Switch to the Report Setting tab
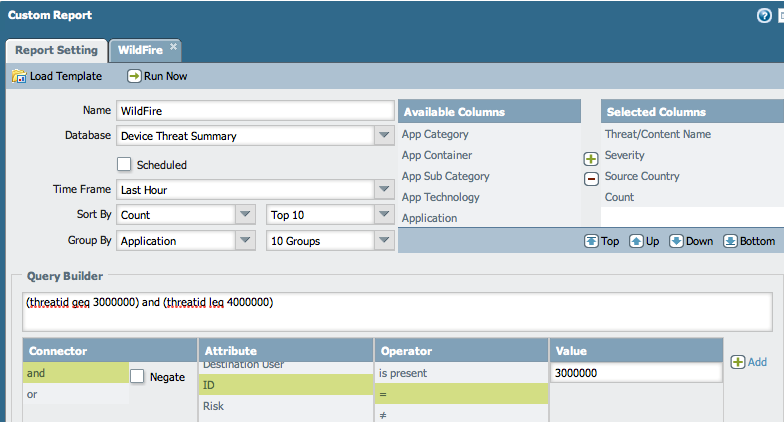This screenshot has width=784, height=422. click(x=56, y=50)
